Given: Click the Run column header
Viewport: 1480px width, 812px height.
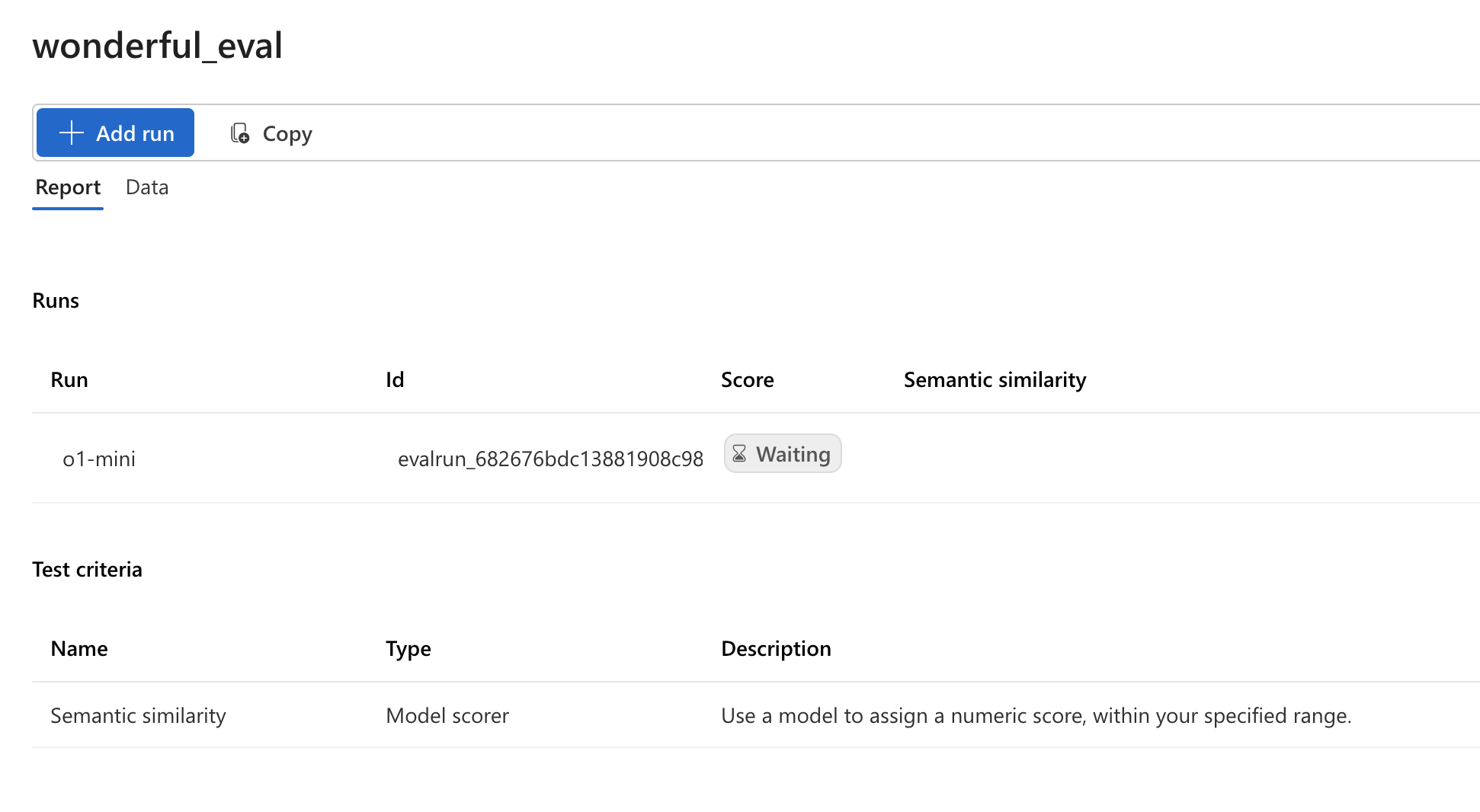Looking at the screenshot, I should [69, 379].
